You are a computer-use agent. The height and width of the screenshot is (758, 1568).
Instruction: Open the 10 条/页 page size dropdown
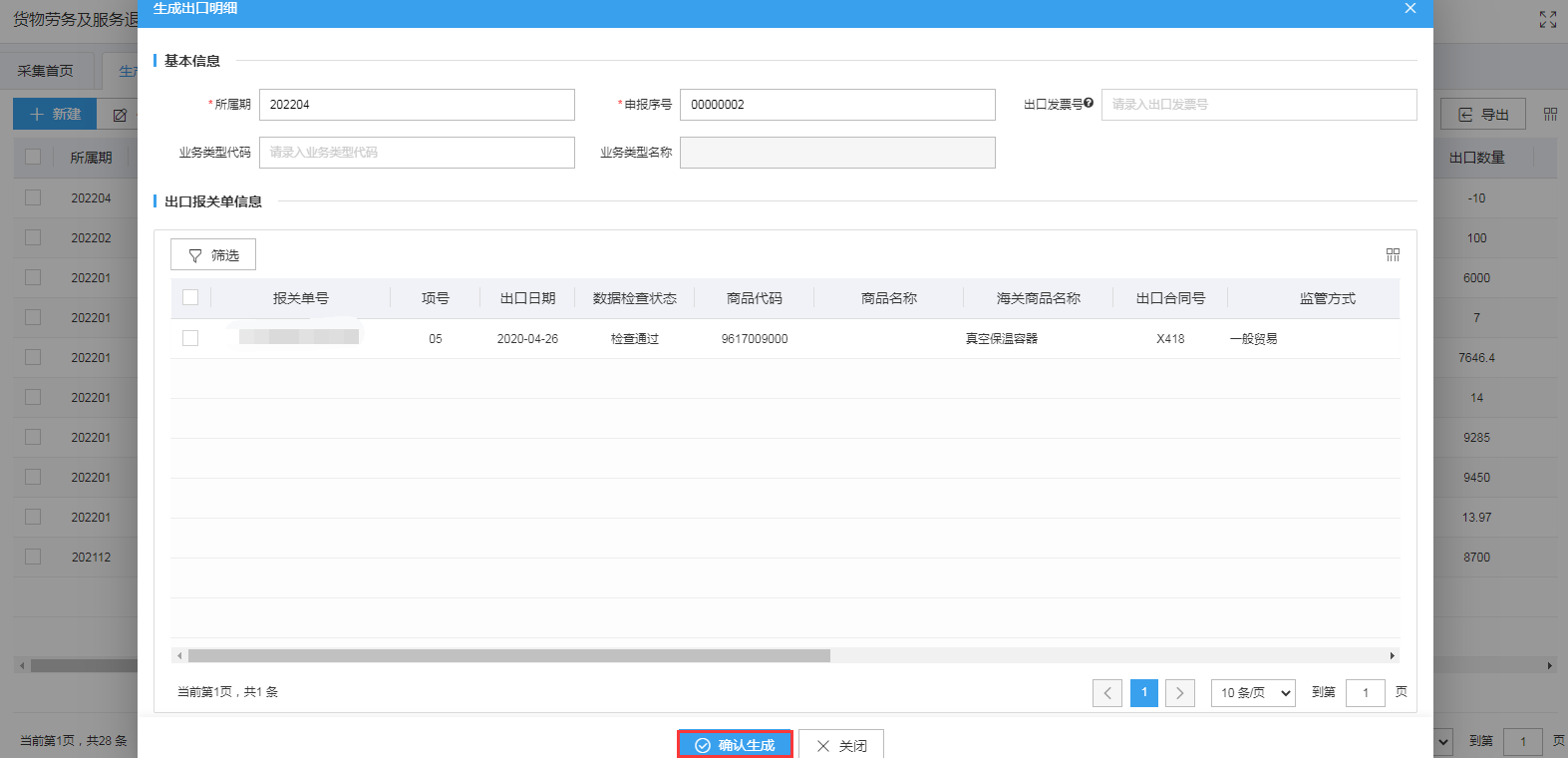click(1253, 693)
